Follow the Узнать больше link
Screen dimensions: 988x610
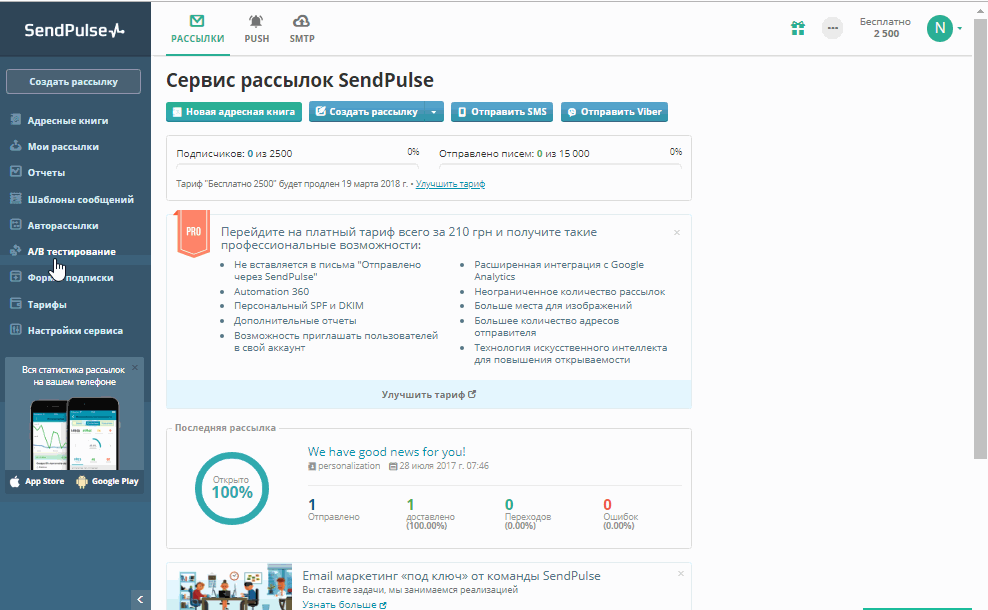[x=345, y=604]
